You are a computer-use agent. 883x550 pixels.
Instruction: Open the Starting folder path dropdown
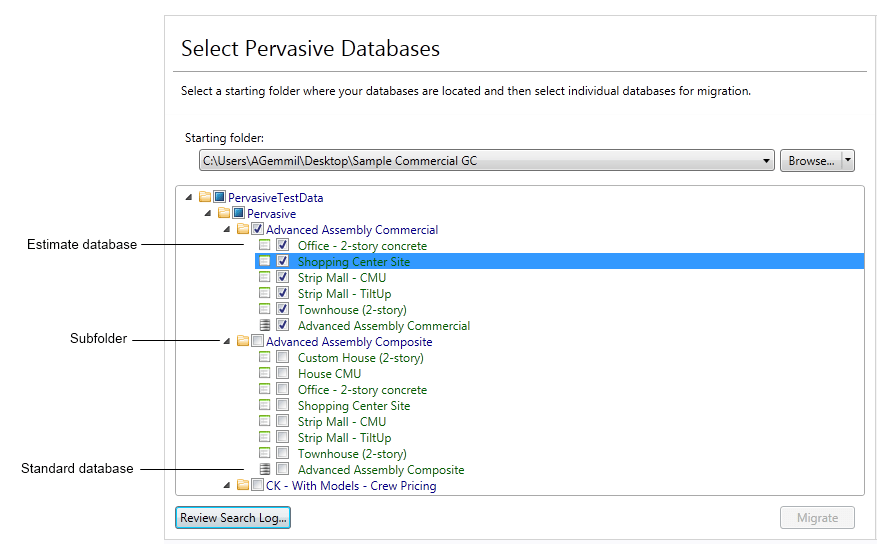(766, 161)
